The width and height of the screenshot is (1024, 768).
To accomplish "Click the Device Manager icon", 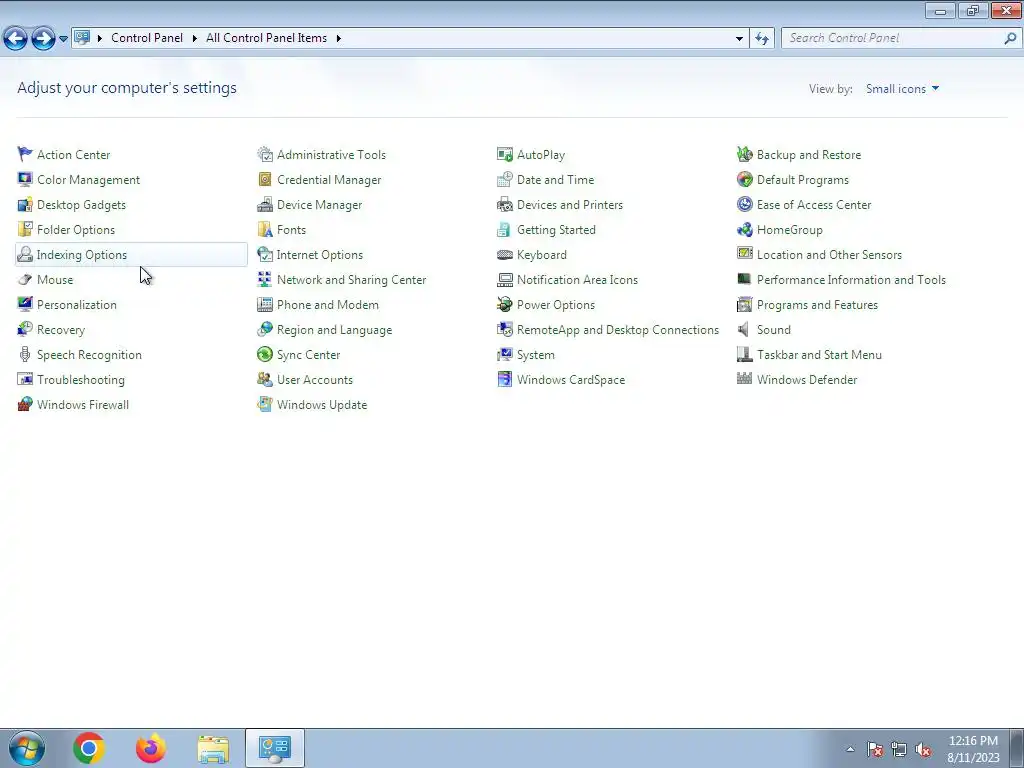I will click(x=264, y=204).
